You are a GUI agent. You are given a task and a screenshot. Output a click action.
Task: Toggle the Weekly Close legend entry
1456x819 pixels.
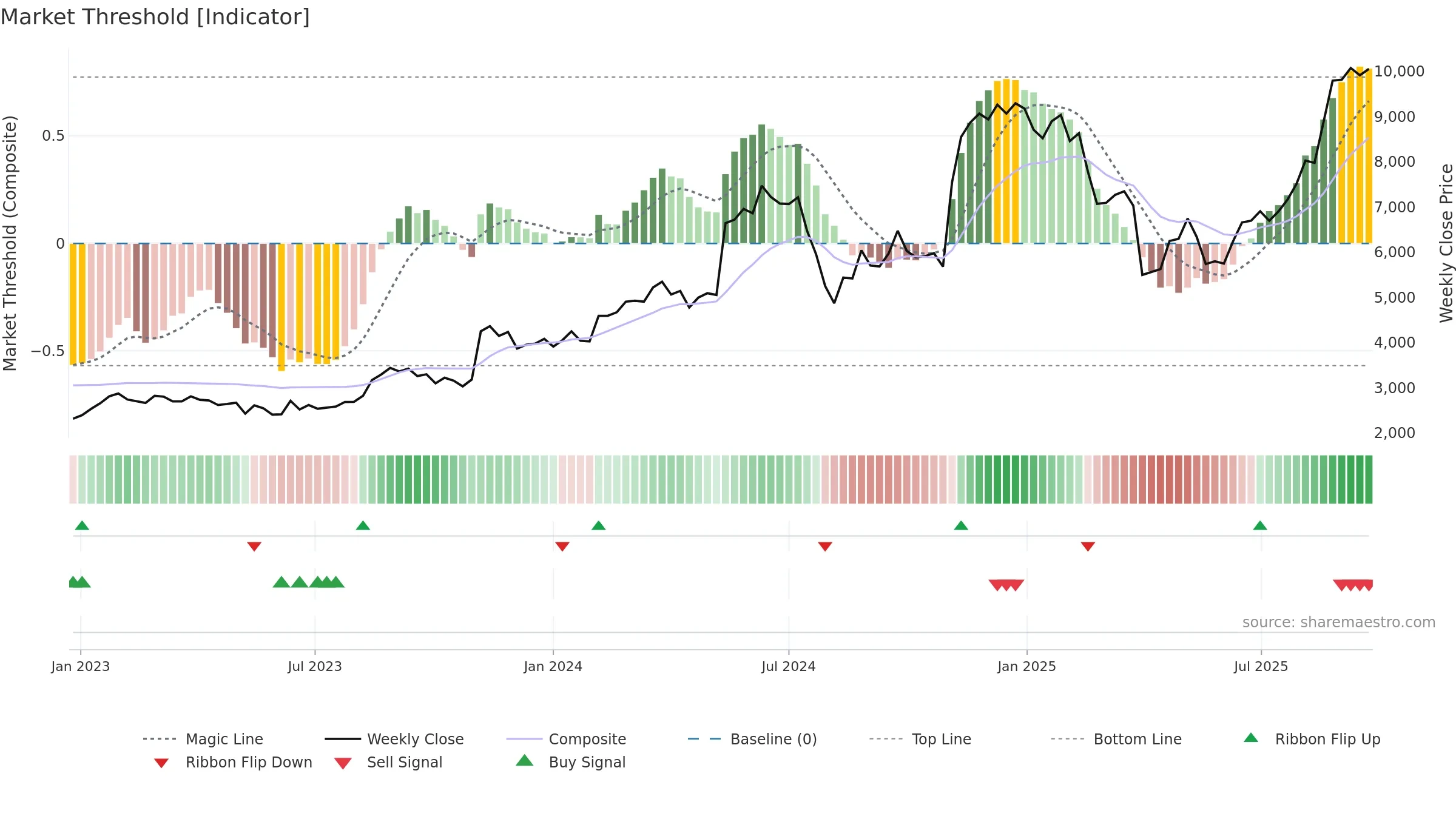394,739
